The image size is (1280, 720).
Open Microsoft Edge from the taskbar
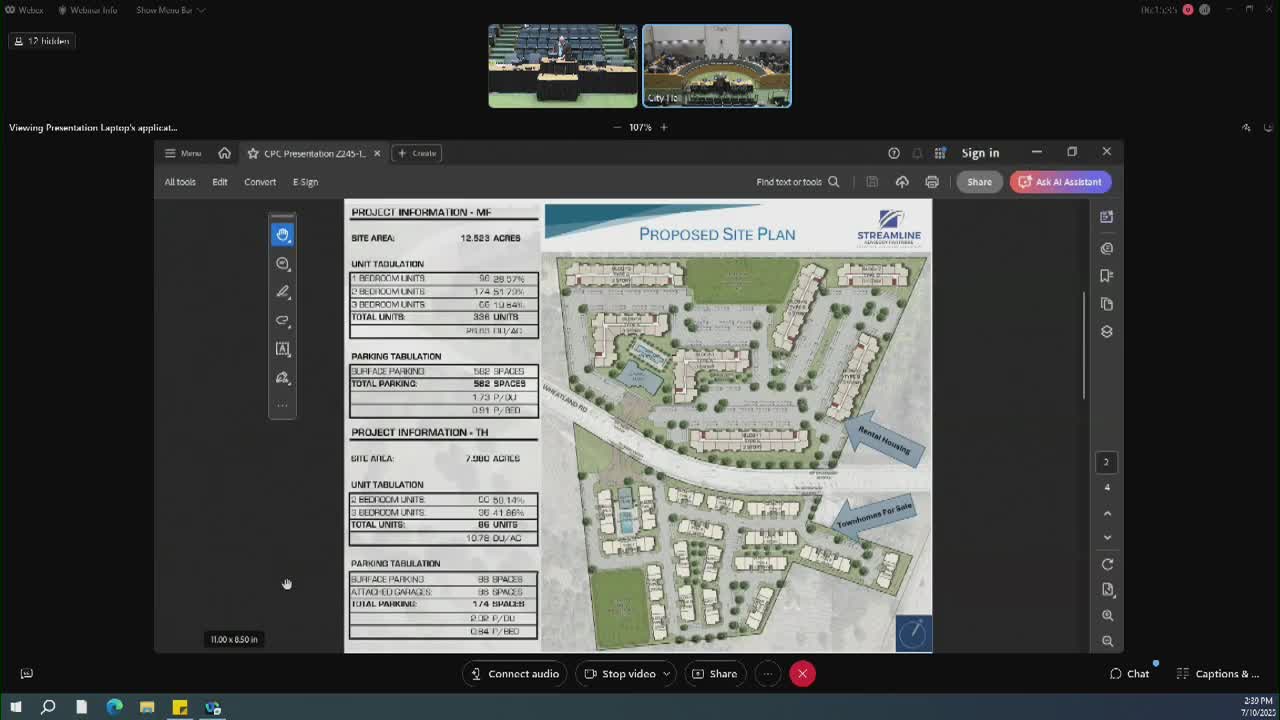click(x=114, y=707)
